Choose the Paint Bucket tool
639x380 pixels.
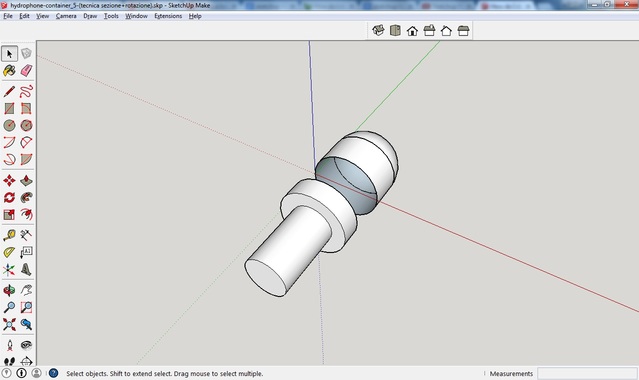pyautogui.click(x=9, y=71)
